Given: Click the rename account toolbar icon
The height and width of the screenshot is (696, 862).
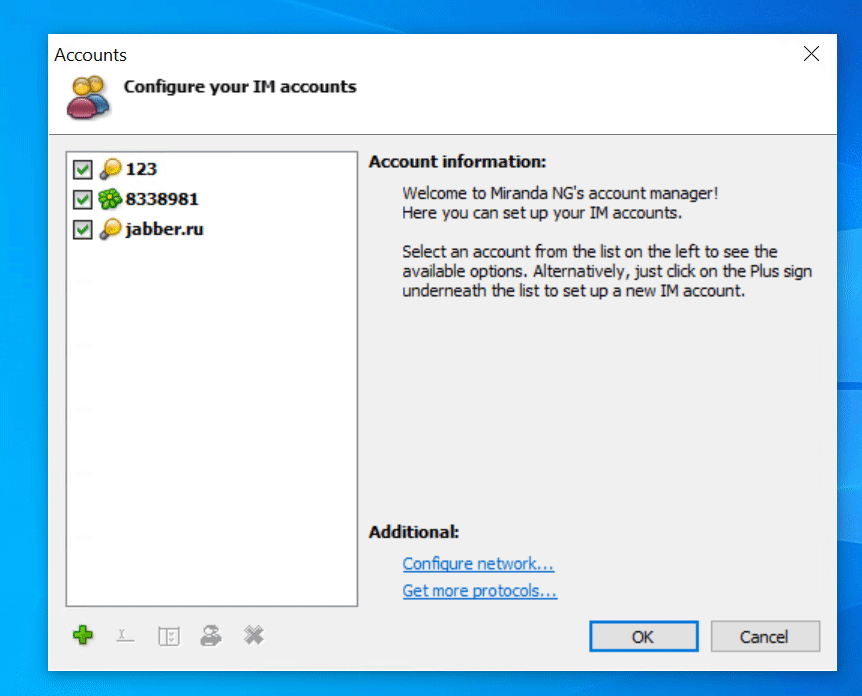Looking at the screenshot, I should coord(125,636).
